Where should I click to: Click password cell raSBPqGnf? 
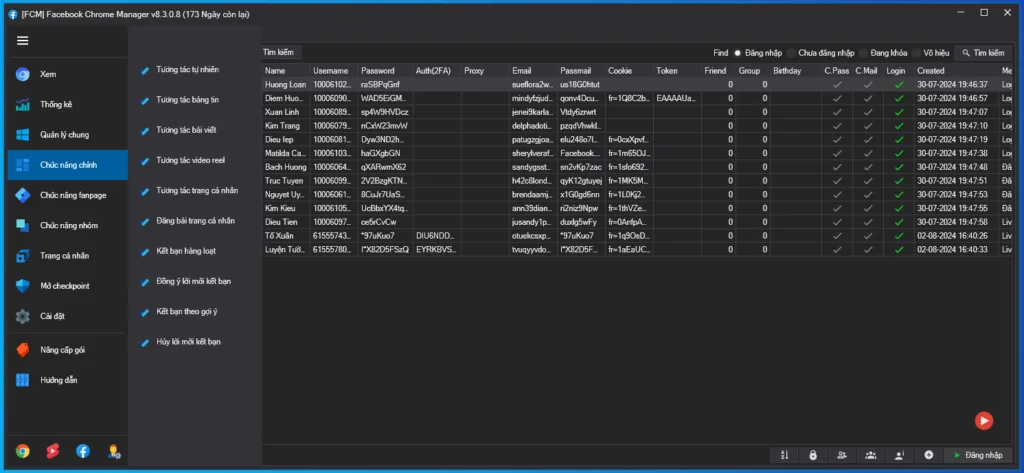(385, 84)
